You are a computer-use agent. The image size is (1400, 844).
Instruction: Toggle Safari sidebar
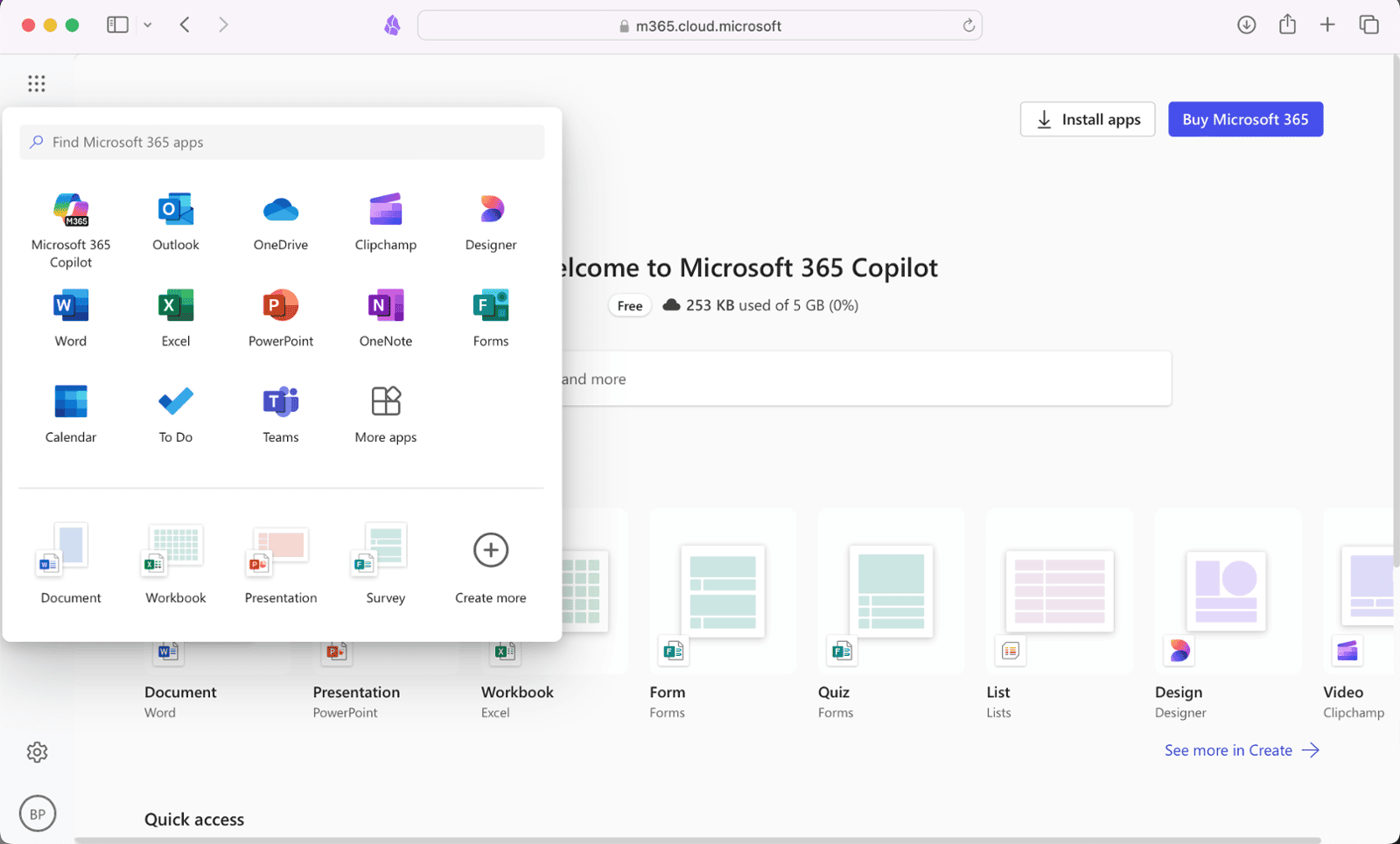pos(117,24)
